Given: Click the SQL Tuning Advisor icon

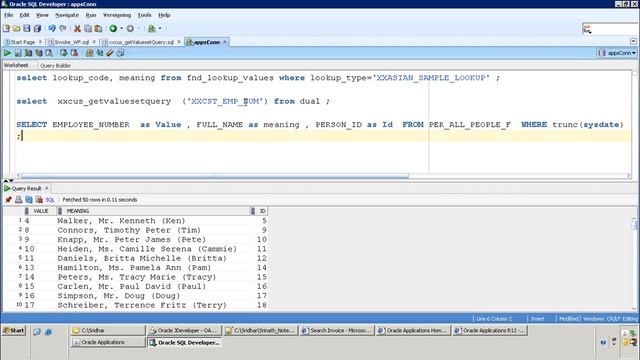Looking at the screenshot, I should pyautogui.click(x=49, y=53).
